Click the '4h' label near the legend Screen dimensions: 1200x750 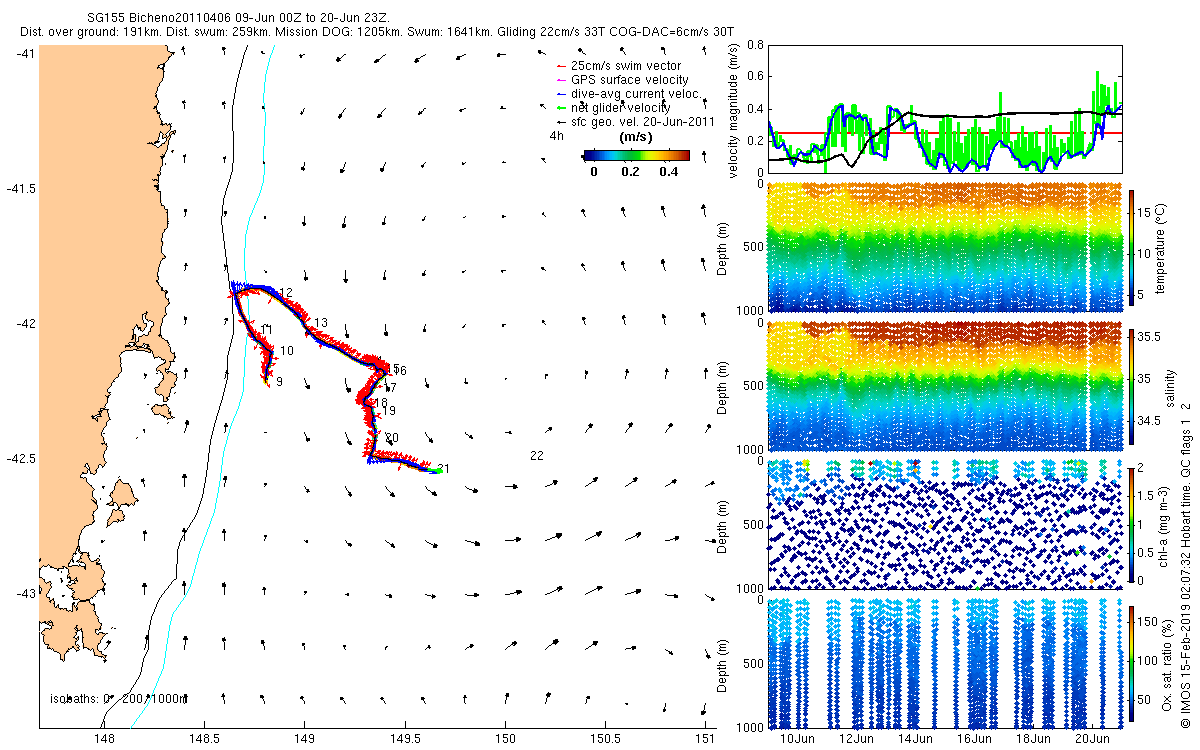[x=556, y=136]
